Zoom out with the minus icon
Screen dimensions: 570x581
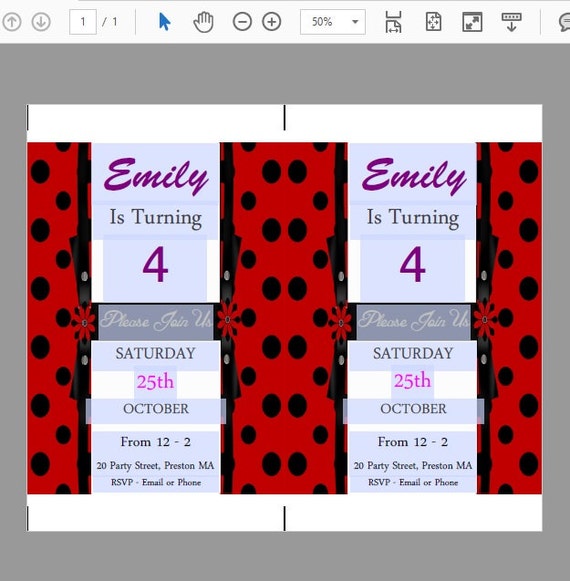(242, 22)
